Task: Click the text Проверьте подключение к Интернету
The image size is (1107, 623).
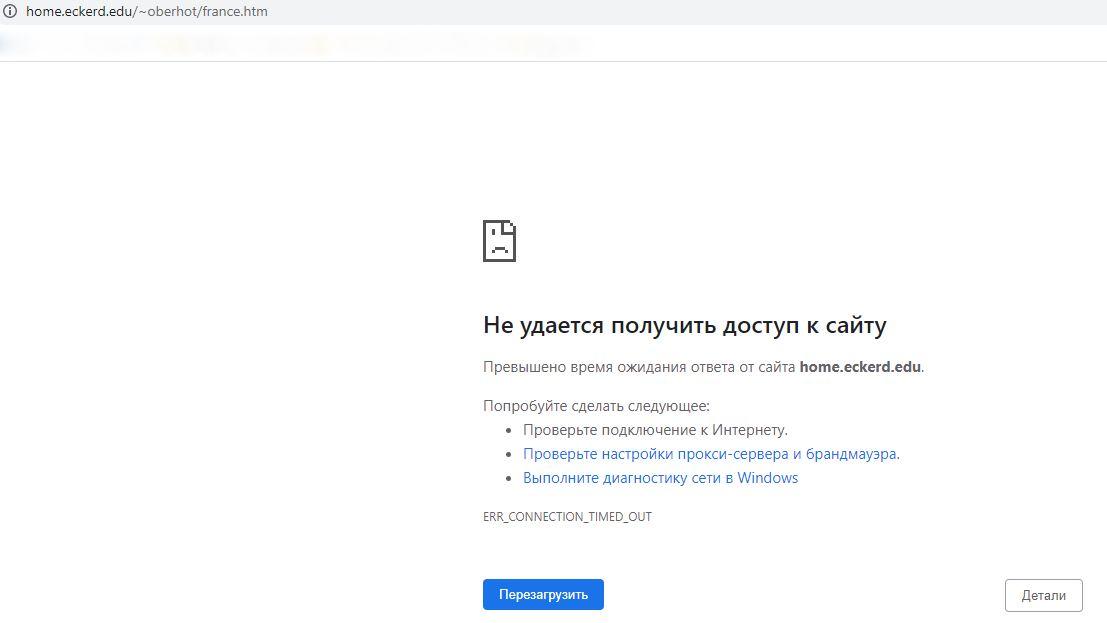Action: (x=655, y=430)
